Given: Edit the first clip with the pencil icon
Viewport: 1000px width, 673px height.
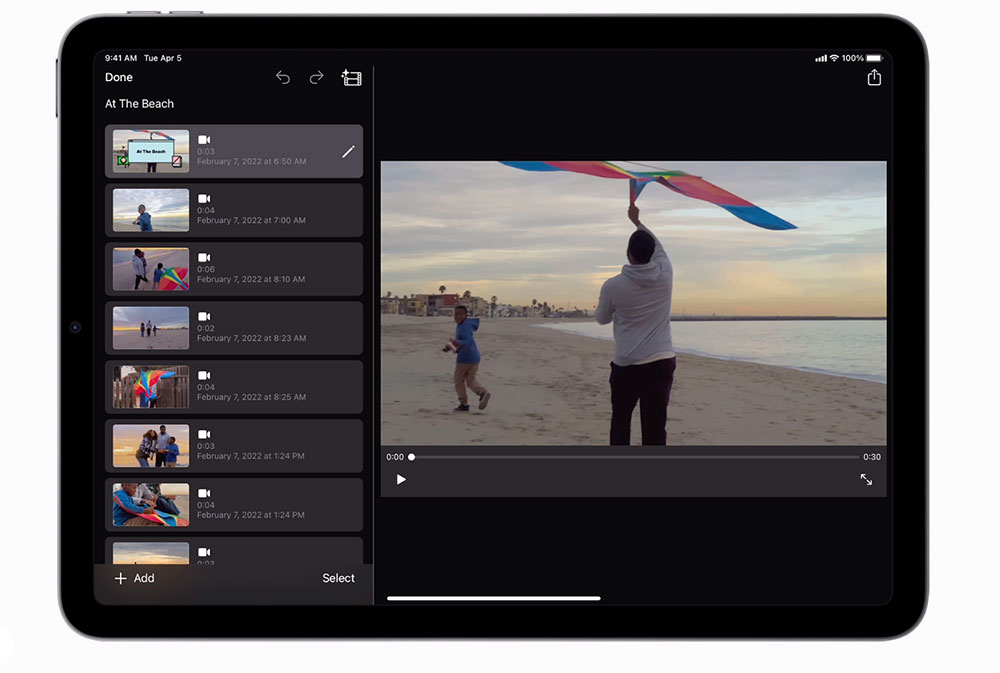Looking at the screenshot, I should coord(348,151).
